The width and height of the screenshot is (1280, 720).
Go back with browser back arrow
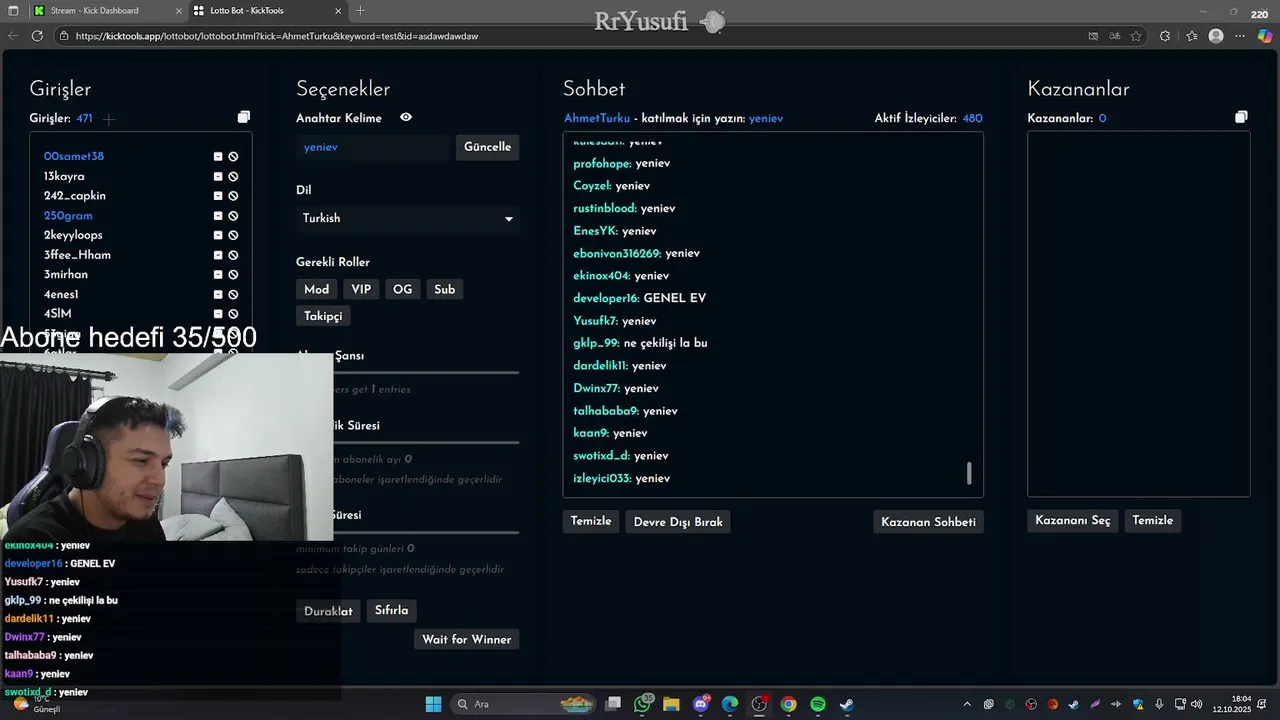pyautogui.click(x=13, y=36)
